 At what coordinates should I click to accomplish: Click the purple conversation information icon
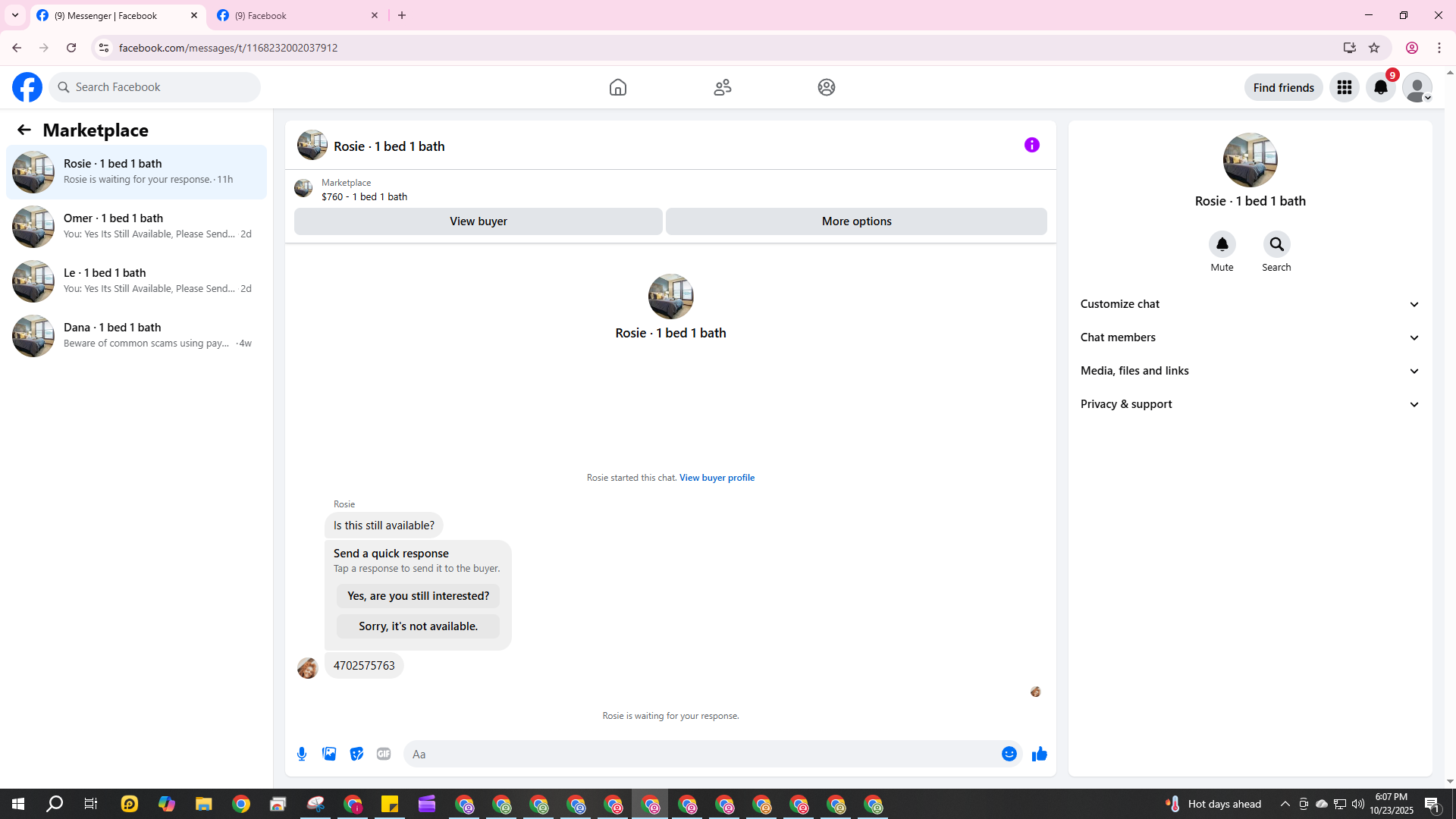tap(1031, 145)
